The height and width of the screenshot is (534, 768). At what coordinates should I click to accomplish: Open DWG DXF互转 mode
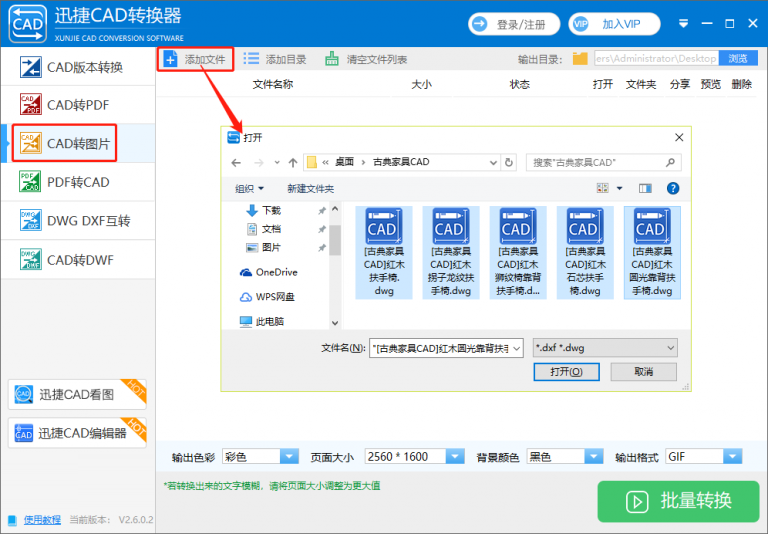pos(78,220)
